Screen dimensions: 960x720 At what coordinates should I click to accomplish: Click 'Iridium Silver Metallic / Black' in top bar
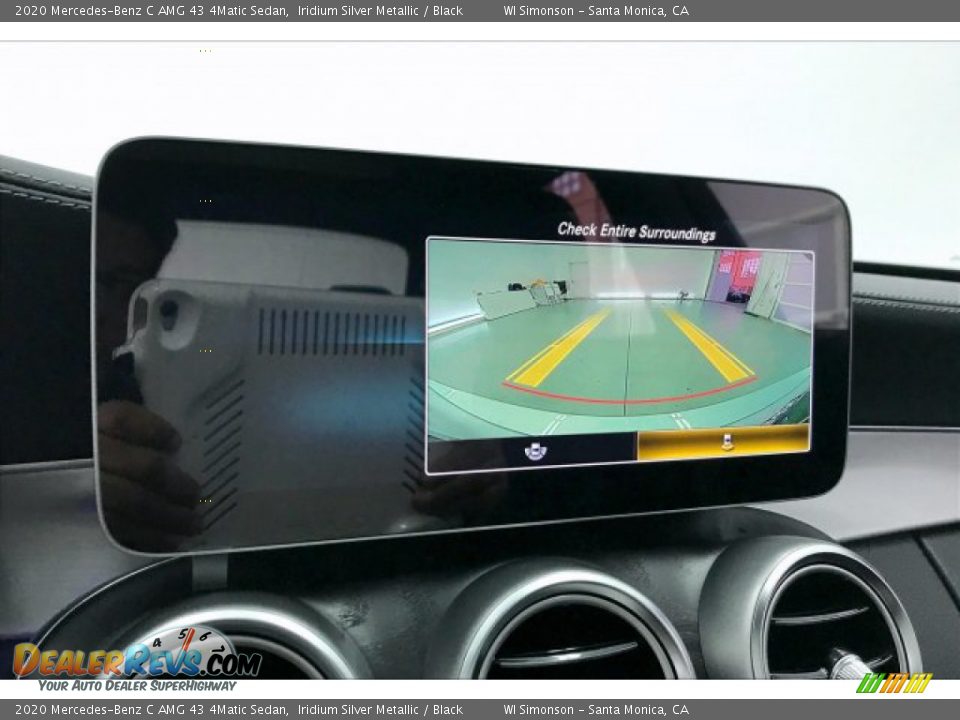click(380, 11)
